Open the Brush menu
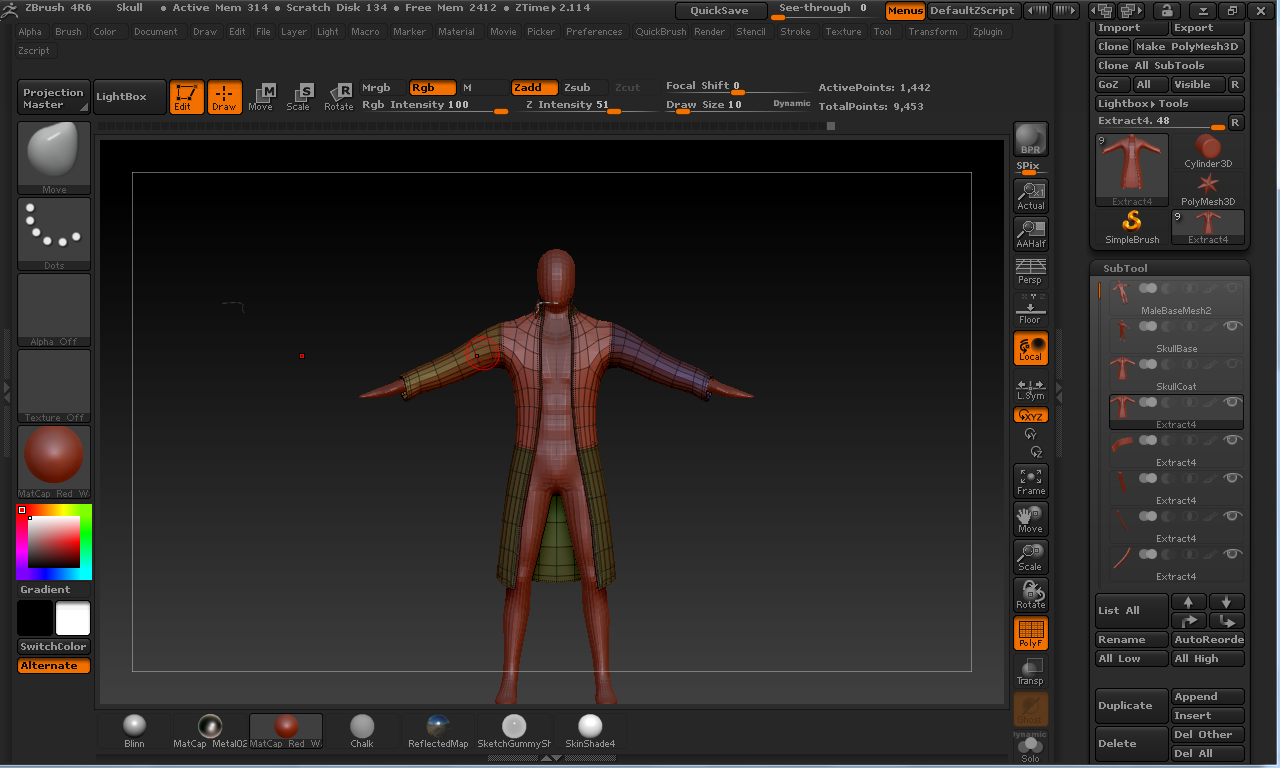Image resolution: width=1280 pixels, height=768 pixels. tap(68, 32)
